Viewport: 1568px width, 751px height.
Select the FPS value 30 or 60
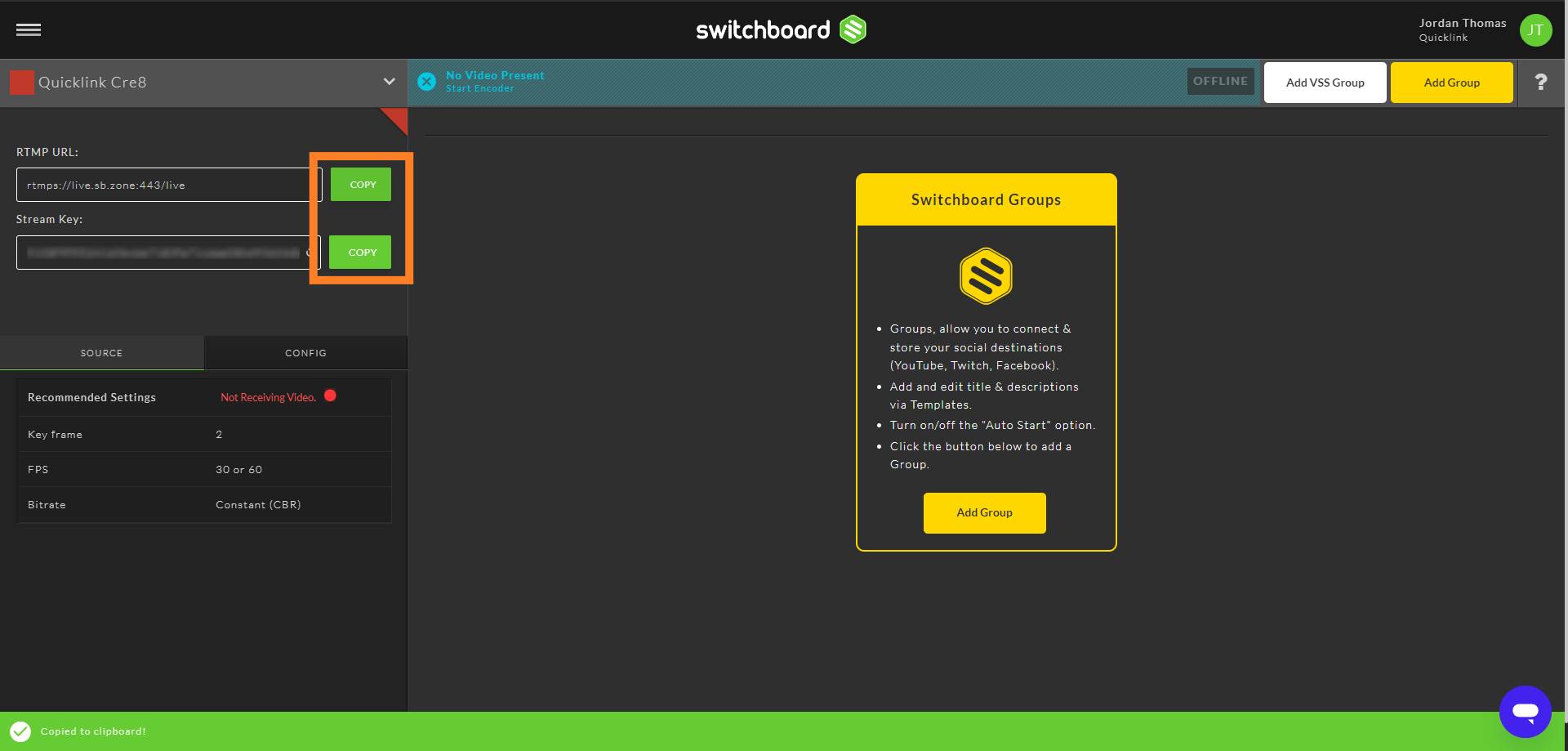(238, 470)
